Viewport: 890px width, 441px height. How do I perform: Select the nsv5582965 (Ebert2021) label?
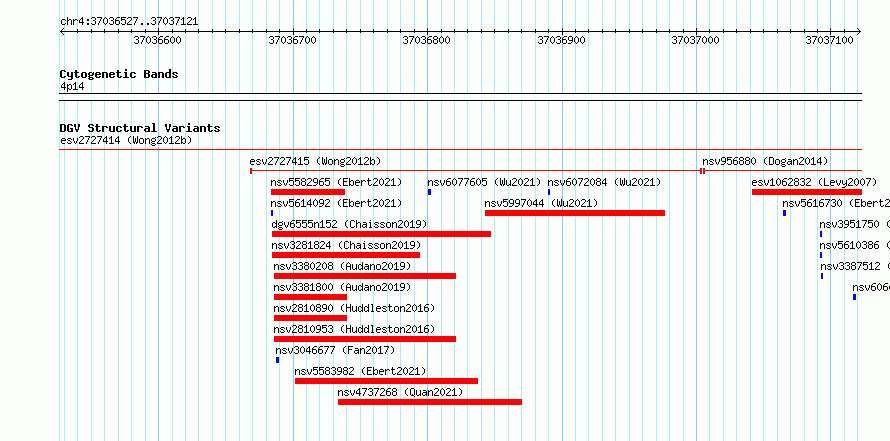[x=336, y=182]
